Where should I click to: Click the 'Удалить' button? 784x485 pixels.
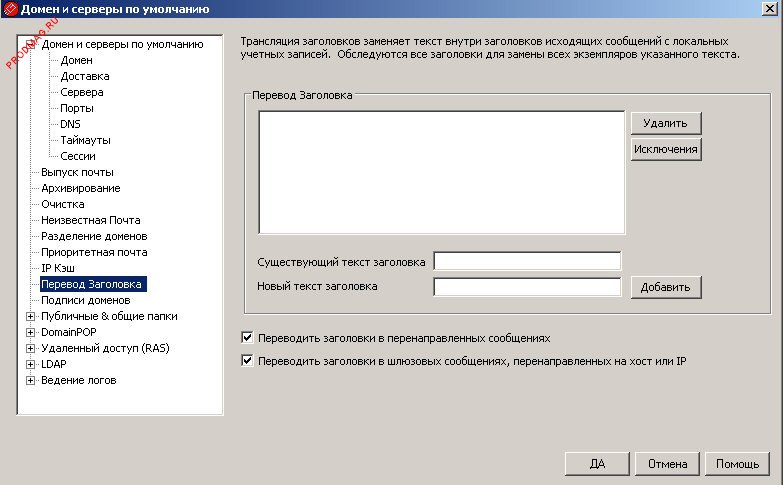pos(665,123)
